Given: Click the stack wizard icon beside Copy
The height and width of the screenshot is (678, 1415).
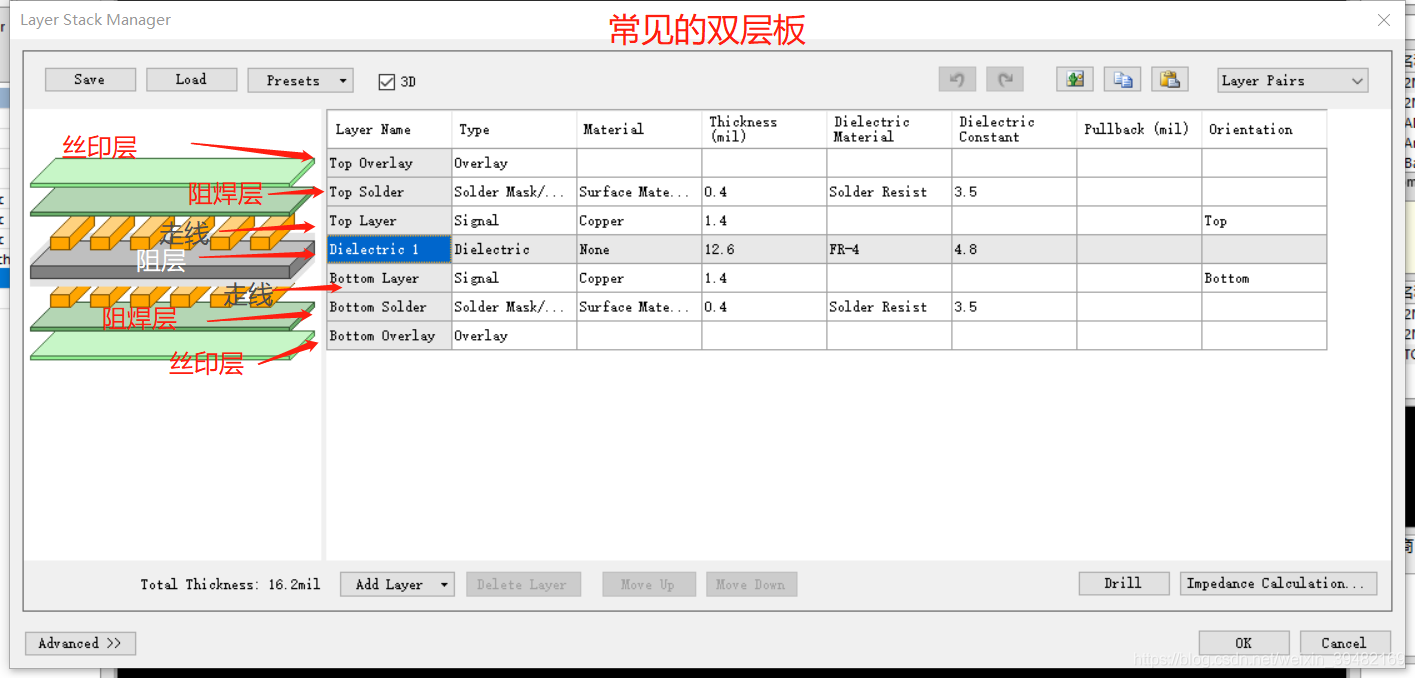Looking at the screenshot, I should [x=1074, y=78].
